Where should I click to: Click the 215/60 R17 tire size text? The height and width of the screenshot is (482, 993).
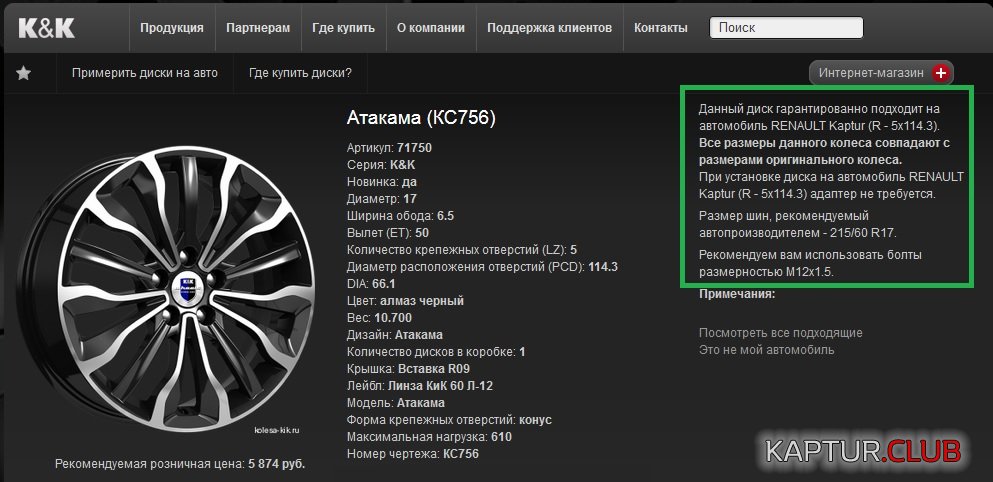(864, 233)
